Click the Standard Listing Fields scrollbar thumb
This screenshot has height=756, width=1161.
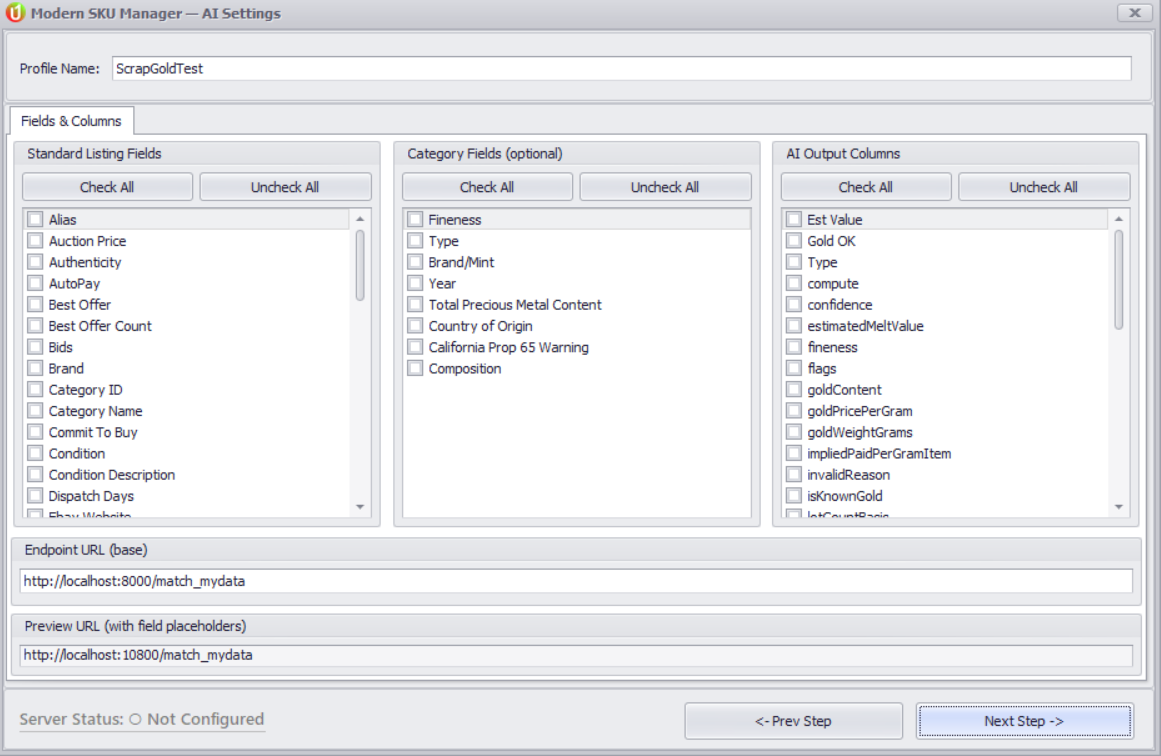360,265
